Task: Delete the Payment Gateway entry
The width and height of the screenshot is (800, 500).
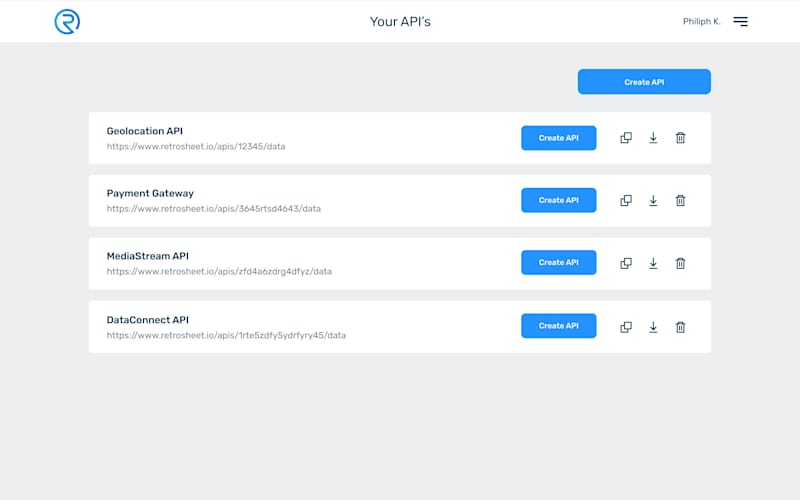Action: click(x=680, y=201)
